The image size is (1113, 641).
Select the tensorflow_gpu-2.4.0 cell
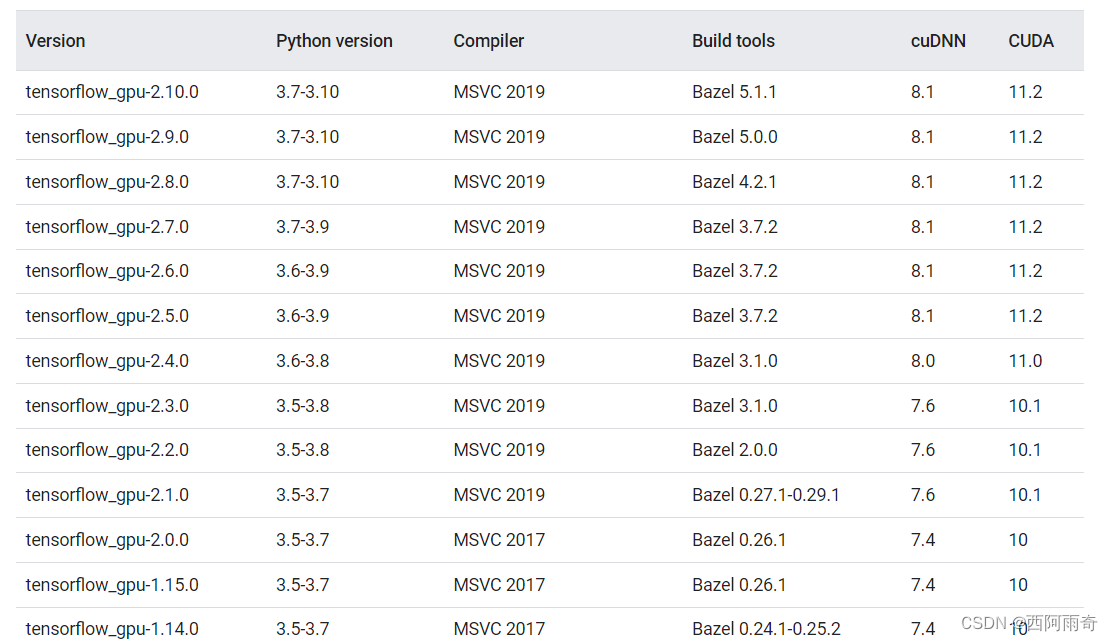tap(107, 361)
